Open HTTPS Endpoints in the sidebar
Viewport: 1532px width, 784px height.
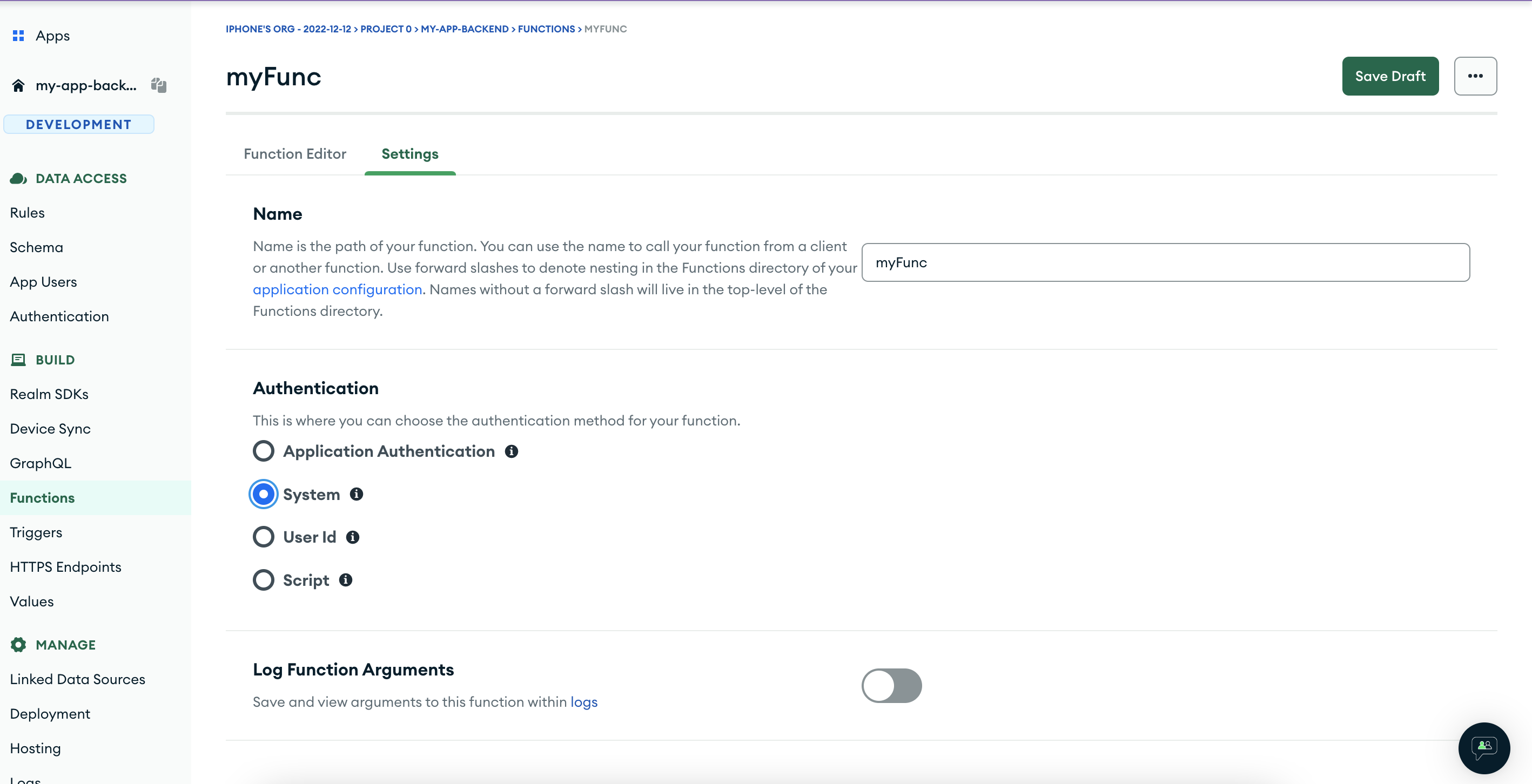point(65,567)
